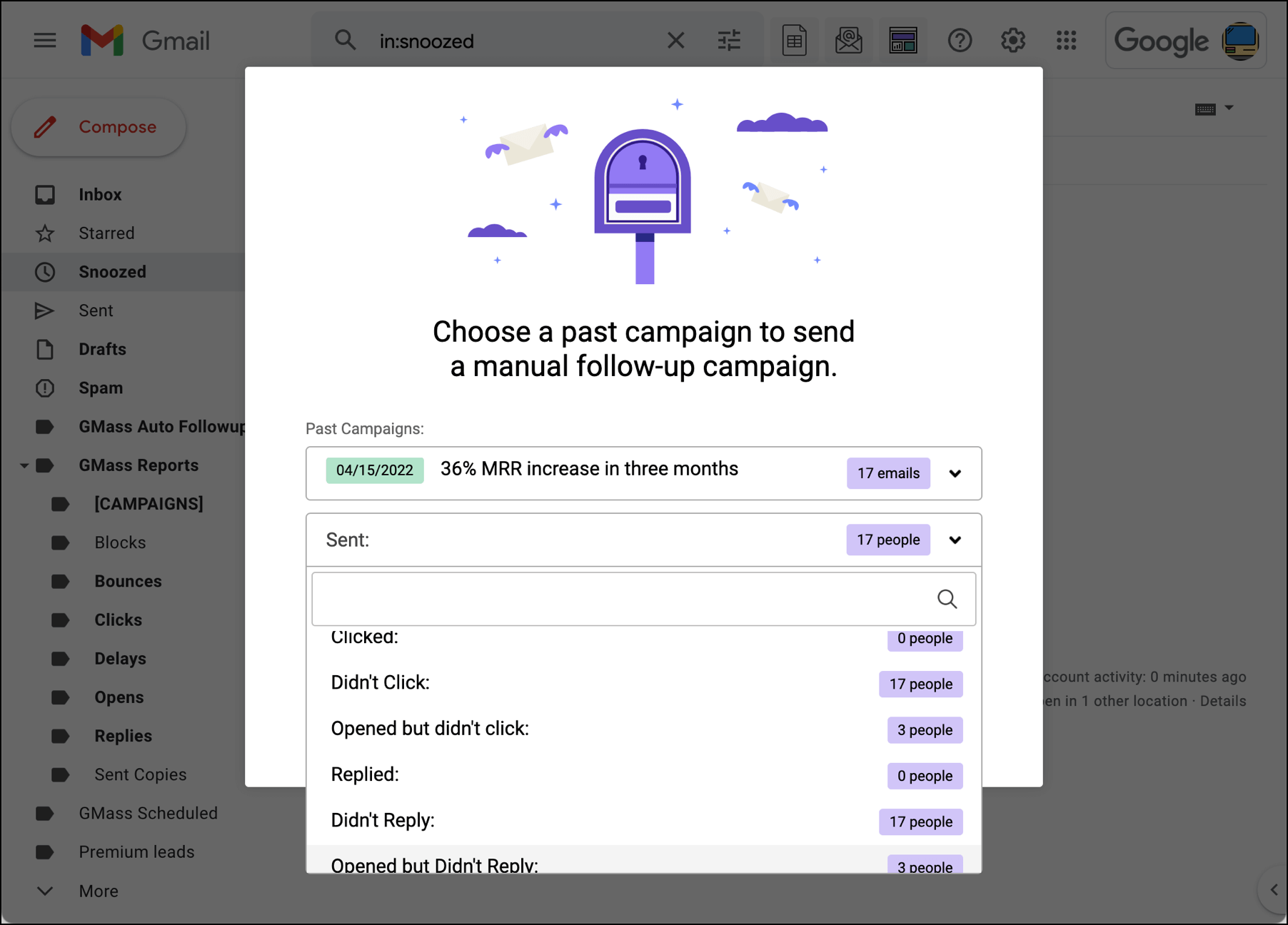Image resolution: width=1288 pixels, height=925 pixels.
Task: Open the GMass dashboard reports icon
Action: click(903, 41)
